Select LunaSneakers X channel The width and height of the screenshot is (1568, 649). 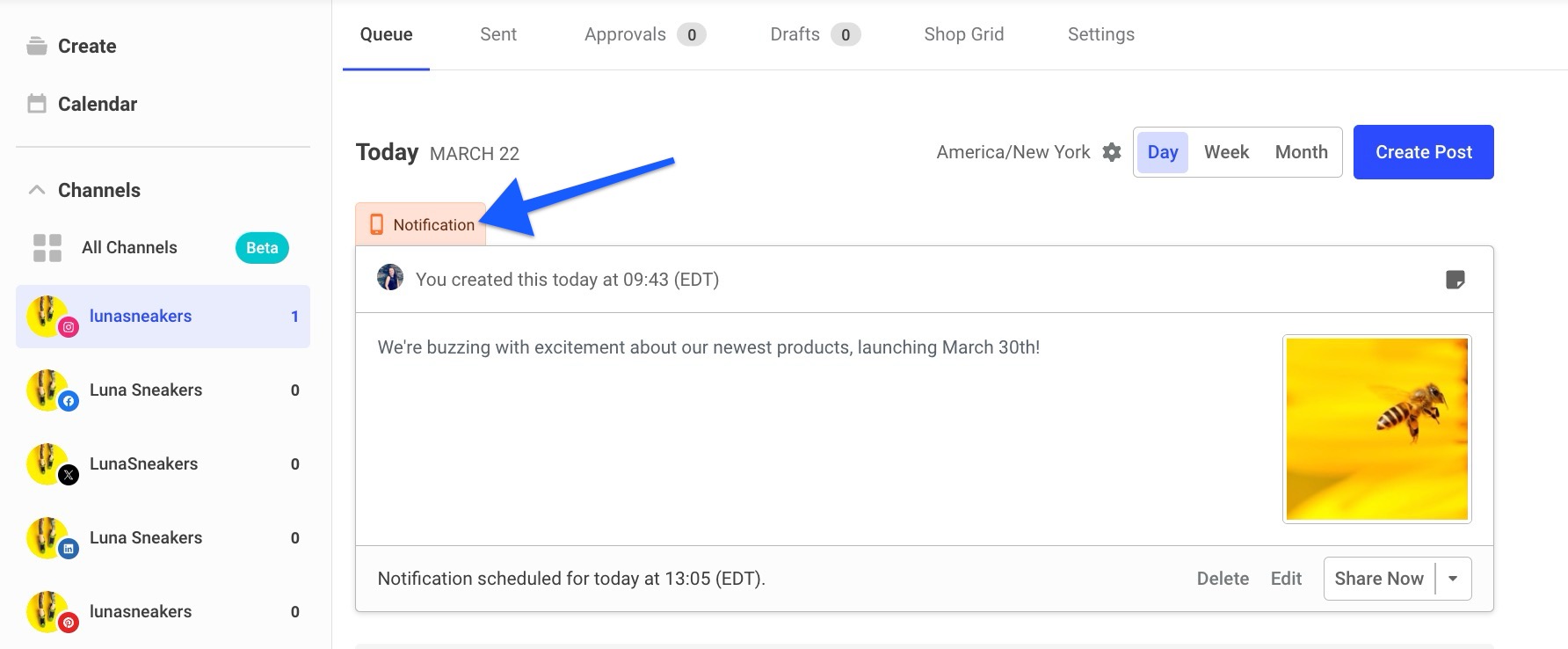tap(163, 464)
